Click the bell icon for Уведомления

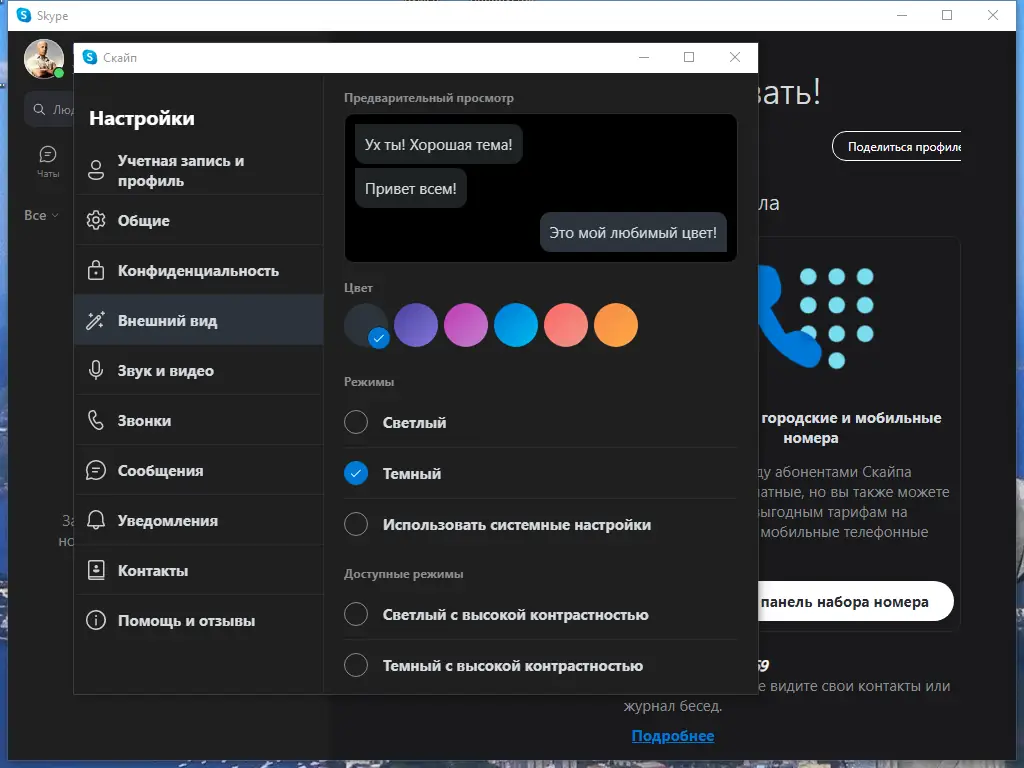pyautogui.click(x=98, y=519)
